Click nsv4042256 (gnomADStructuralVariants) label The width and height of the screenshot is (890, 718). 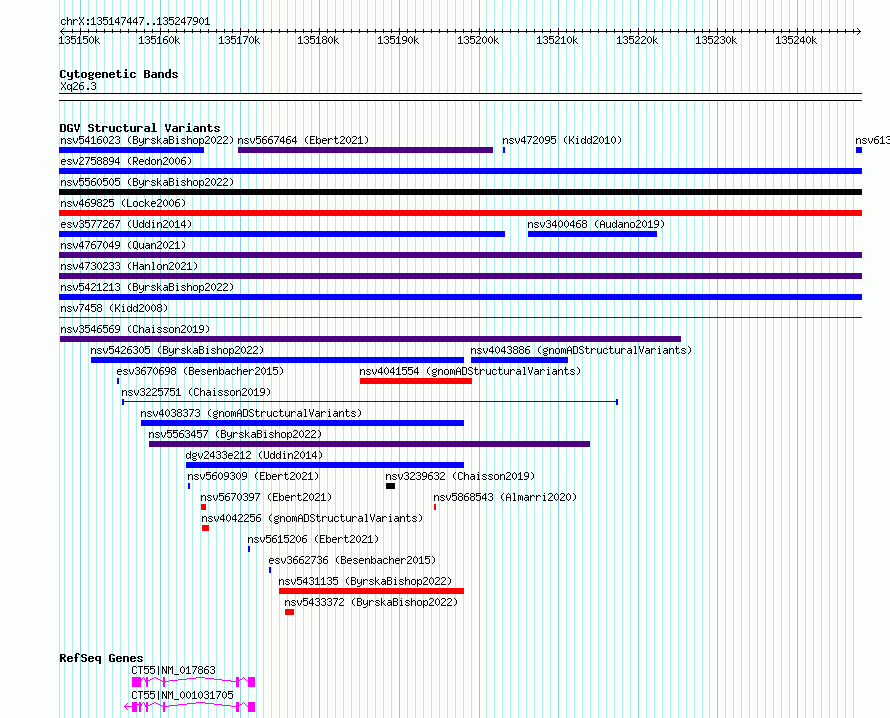point(312,518)
